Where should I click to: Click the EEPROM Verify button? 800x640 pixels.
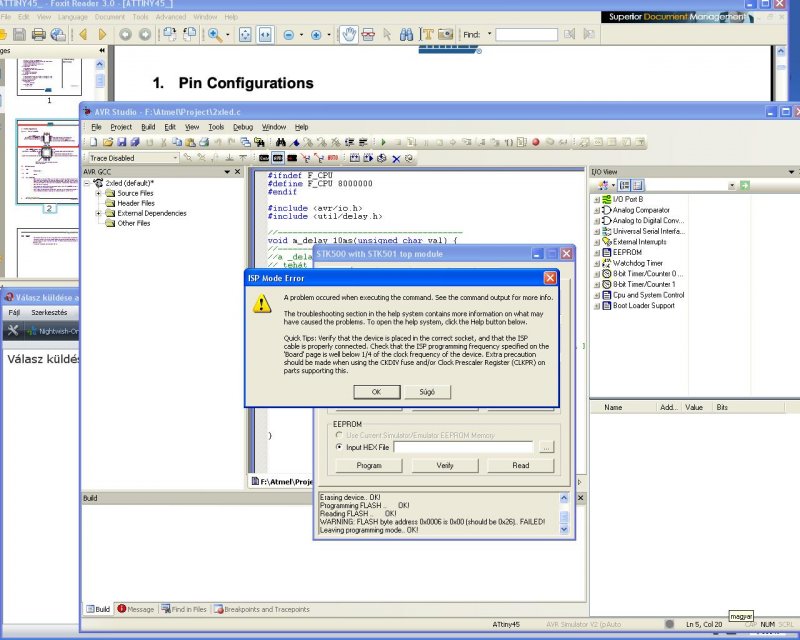(445, 465)
